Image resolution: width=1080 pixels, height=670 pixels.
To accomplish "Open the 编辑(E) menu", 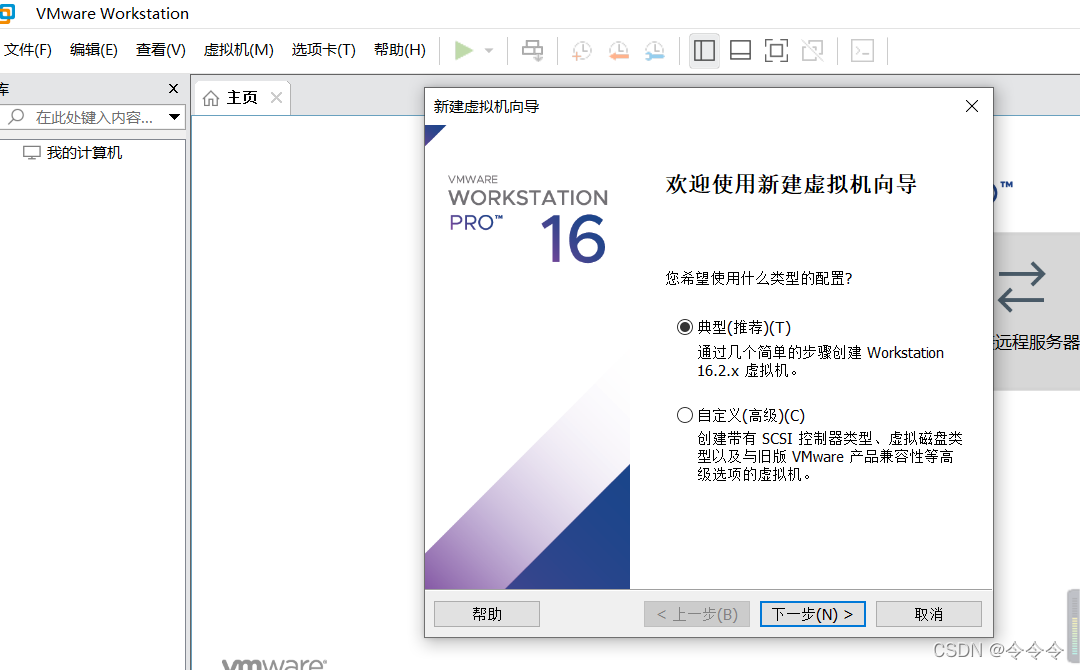I will click(x=94, y=50).
